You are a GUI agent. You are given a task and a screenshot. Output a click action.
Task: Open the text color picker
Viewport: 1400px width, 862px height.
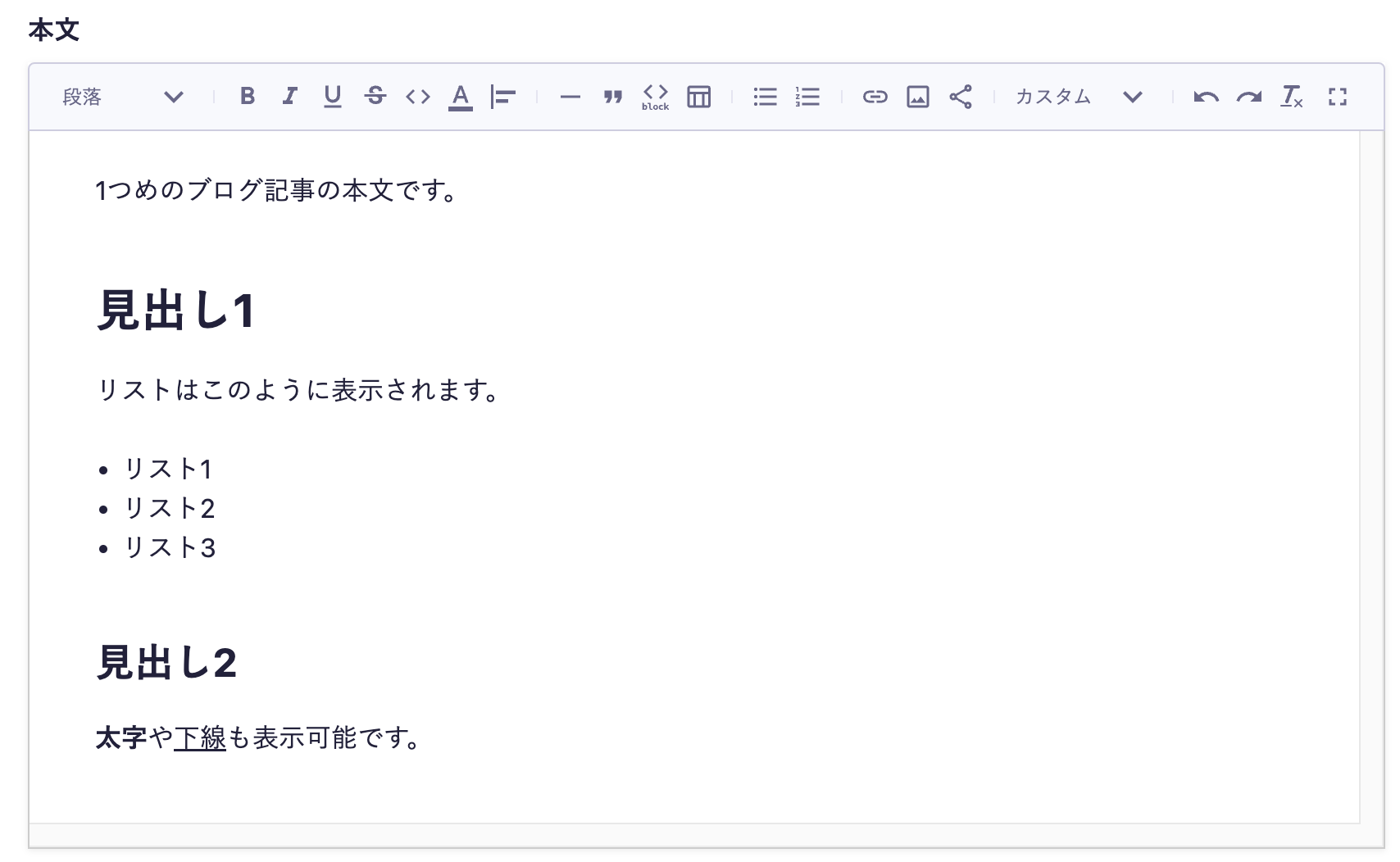click(461, 97)
